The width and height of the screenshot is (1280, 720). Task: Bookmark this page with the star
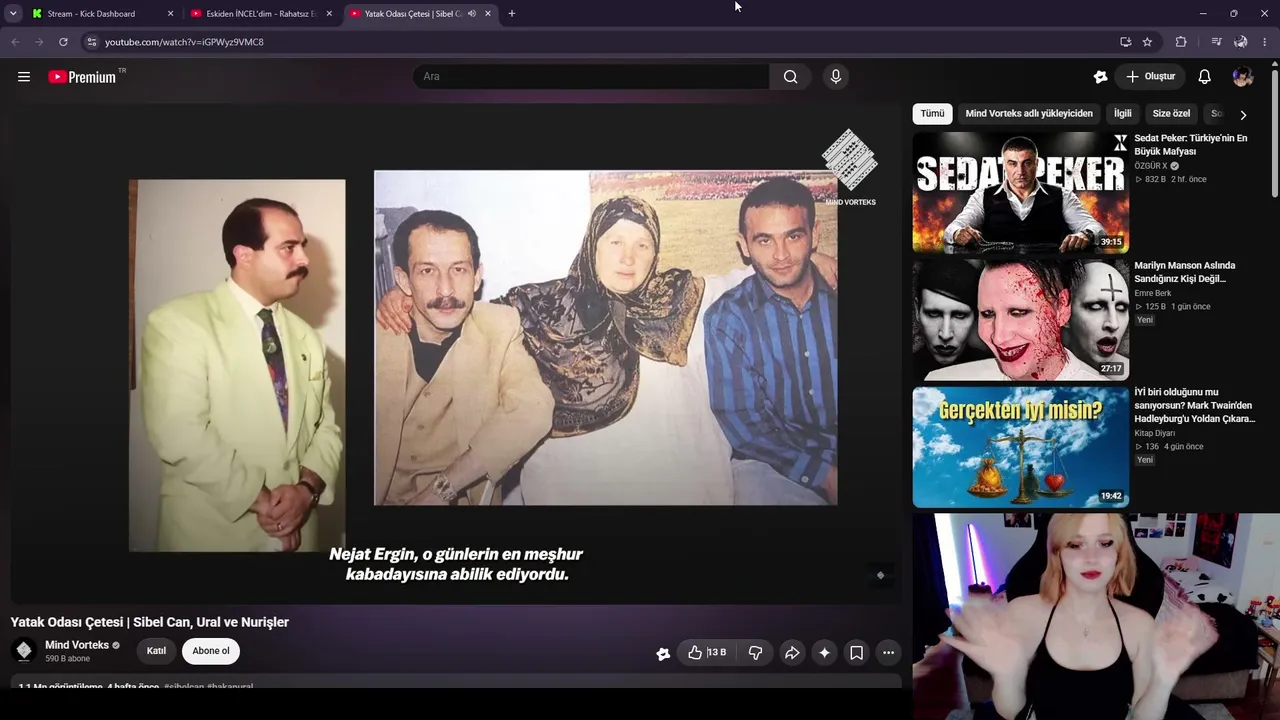(x=1147, y=42)
